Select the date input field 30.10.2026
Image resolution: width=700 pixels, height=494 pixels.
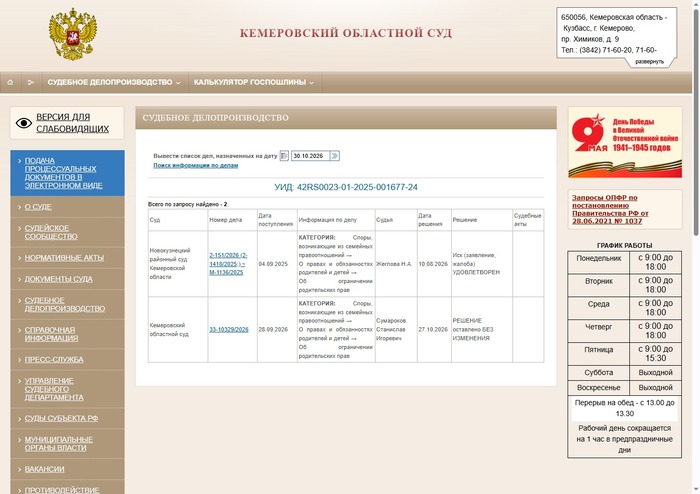[310, 156]
